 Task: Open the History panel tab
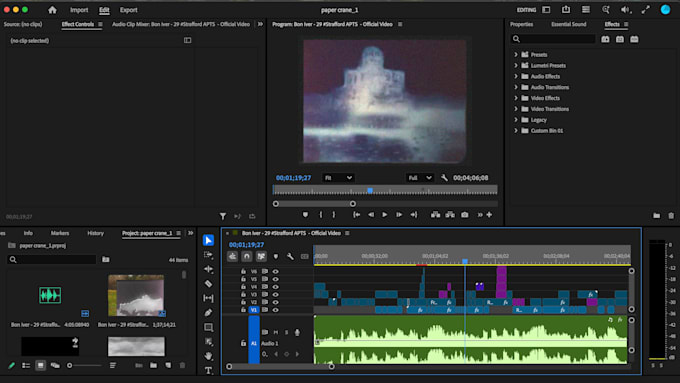point(95,233)
